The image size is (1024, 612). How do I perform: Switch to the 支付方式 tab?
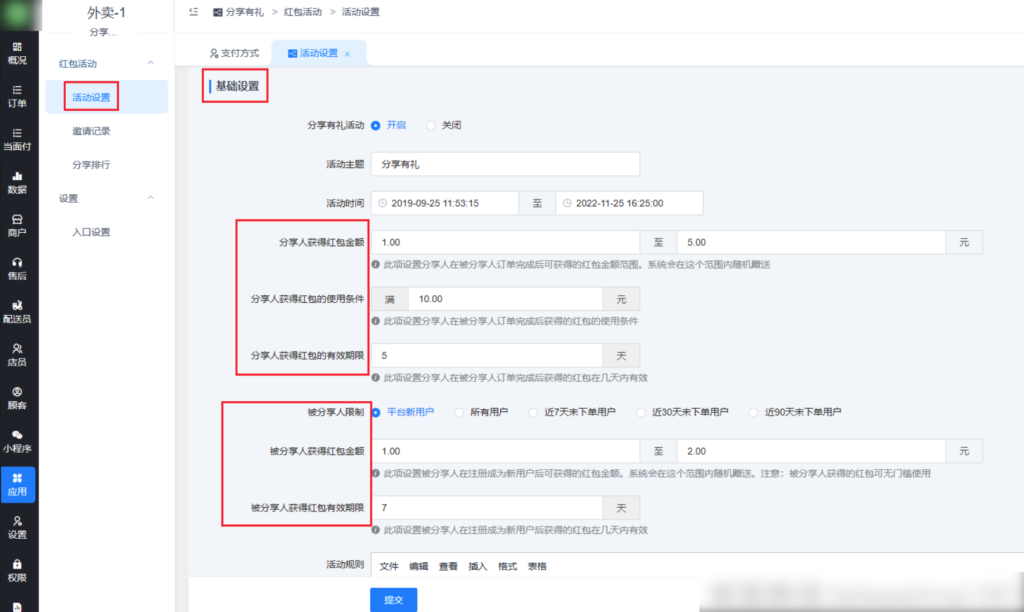click(237, 52)
